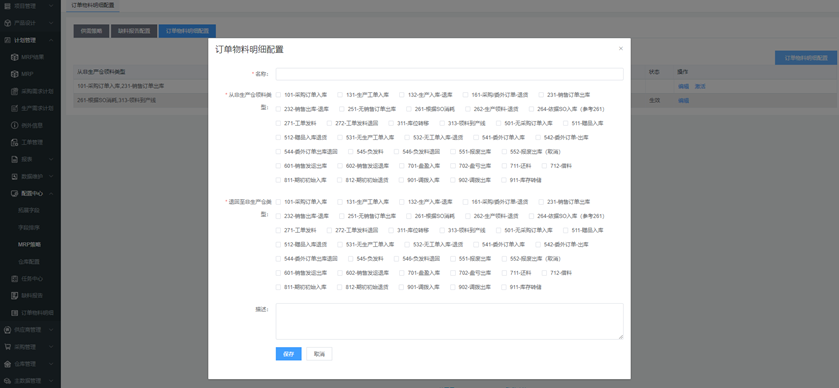Click the 主数据管理 sidebar icon

coord(7,381)
